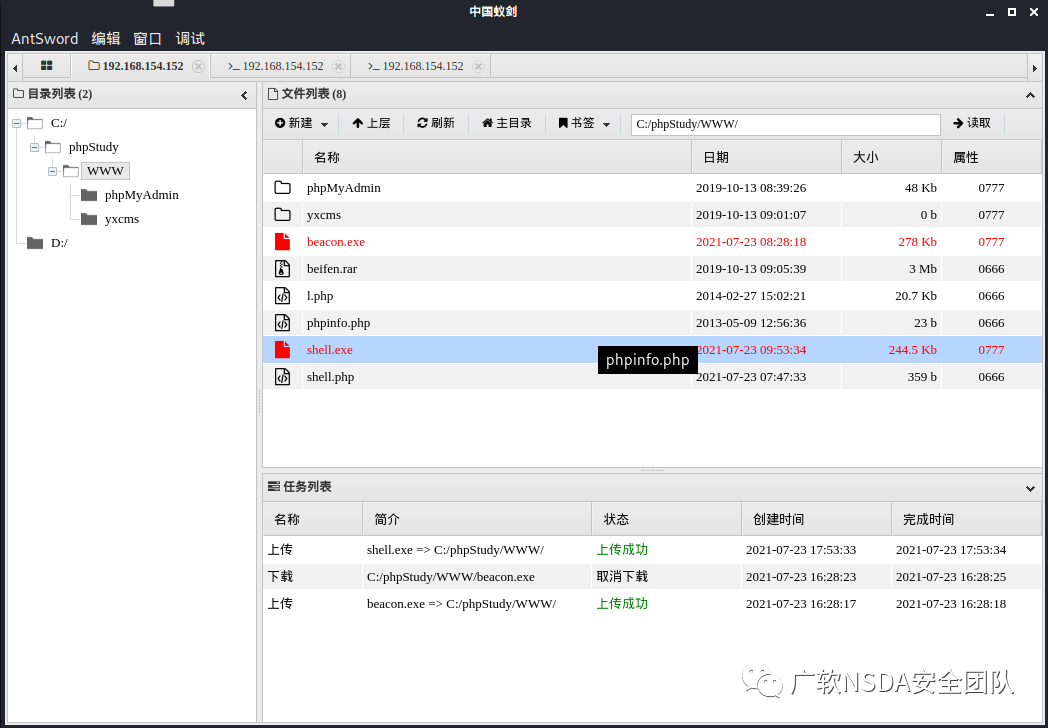Click the phpMyAdmin folder icon in file list

(283, 188)
